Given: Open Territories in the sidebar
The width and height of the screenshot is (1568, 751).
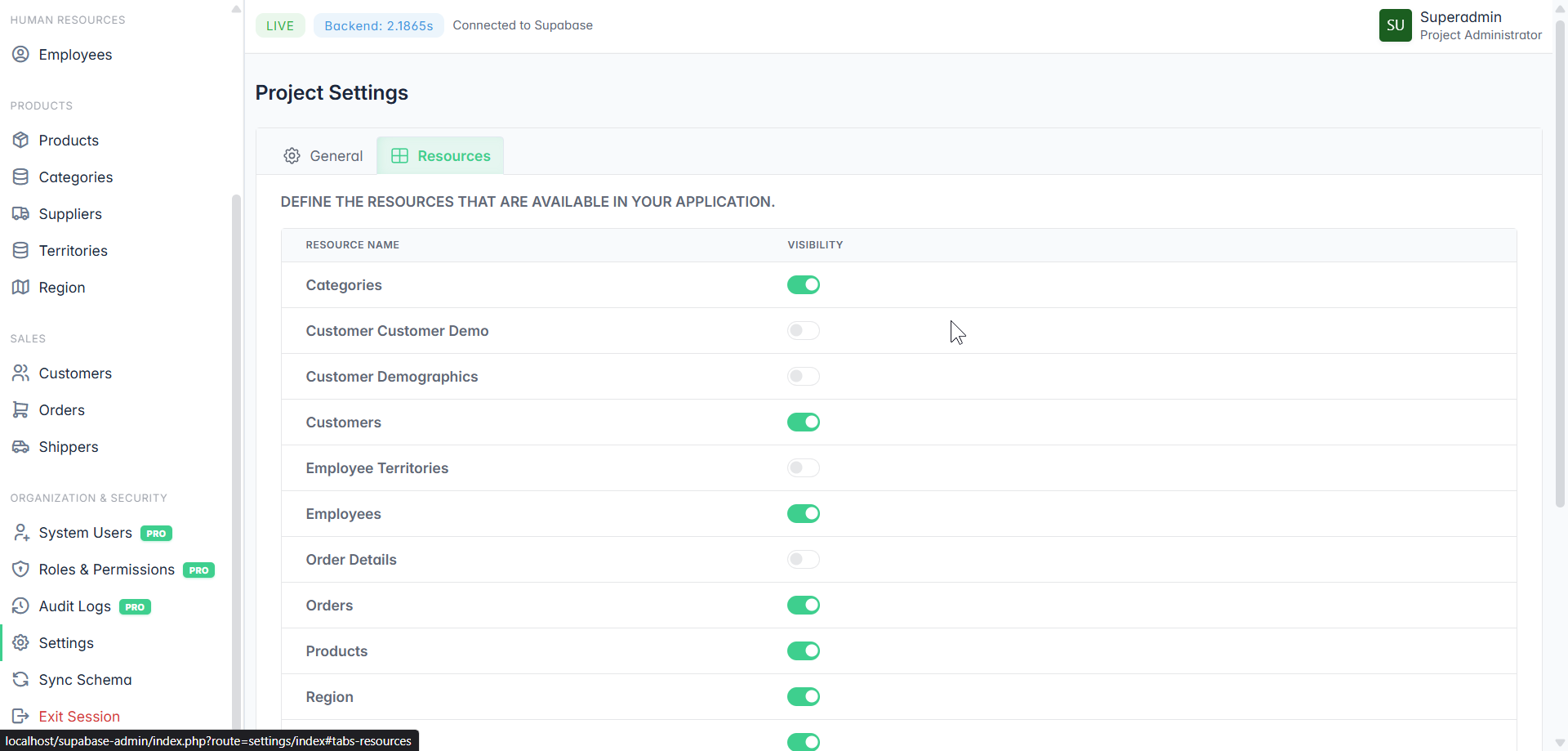Looking at the screenshot, I should [73, 250].
